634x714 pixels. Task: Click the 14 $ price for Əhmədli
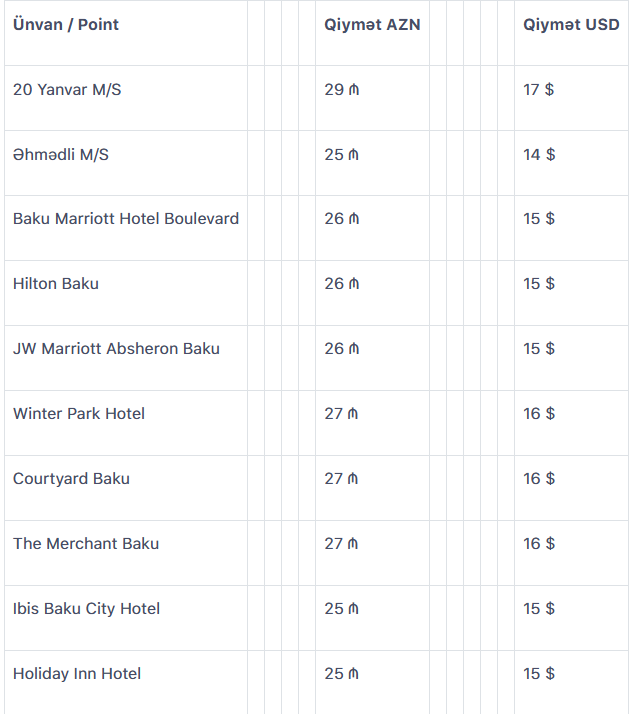click(539, 155)
